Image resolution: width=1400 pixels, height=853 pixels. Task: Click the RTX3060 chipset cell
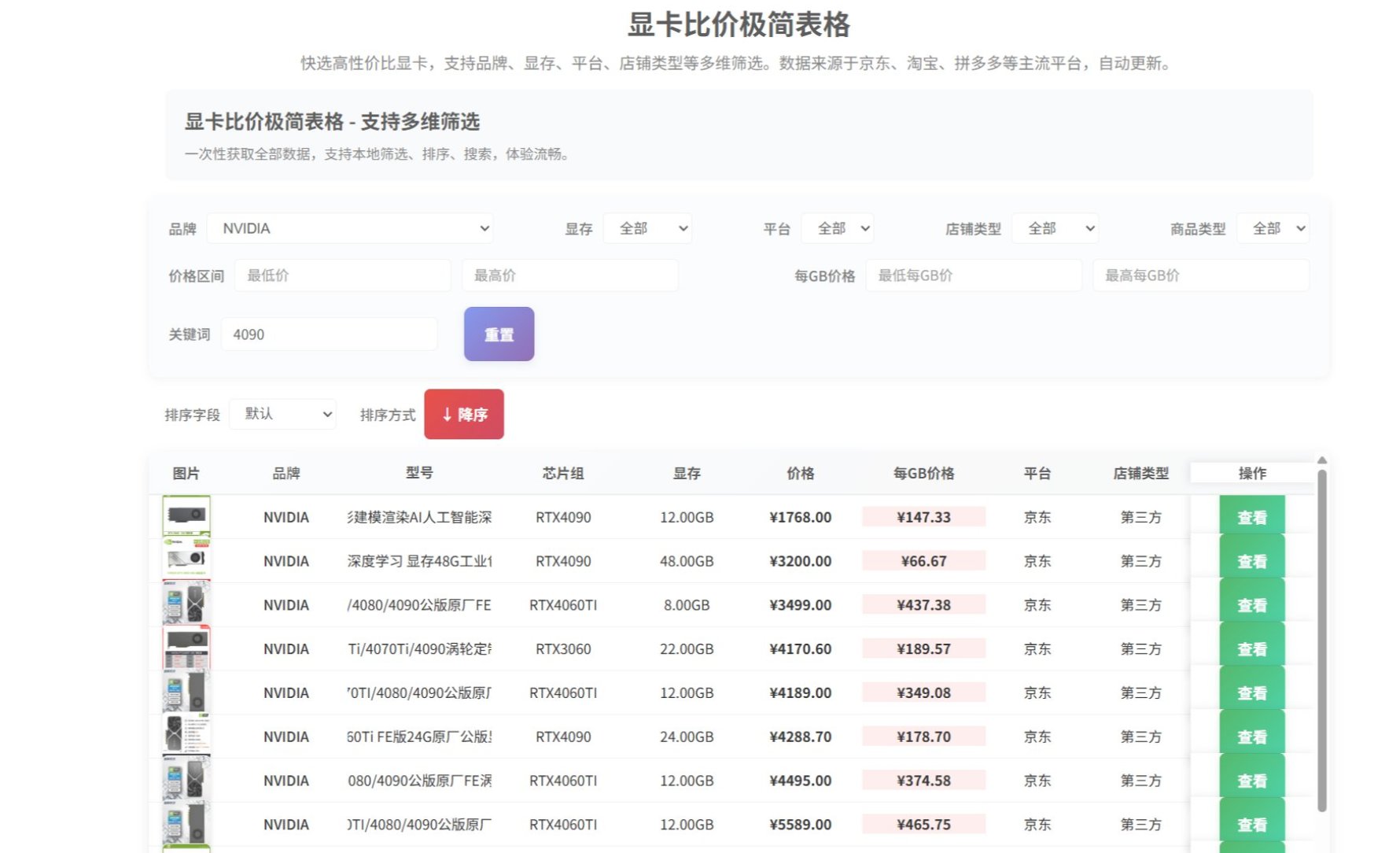coord(563,649)
